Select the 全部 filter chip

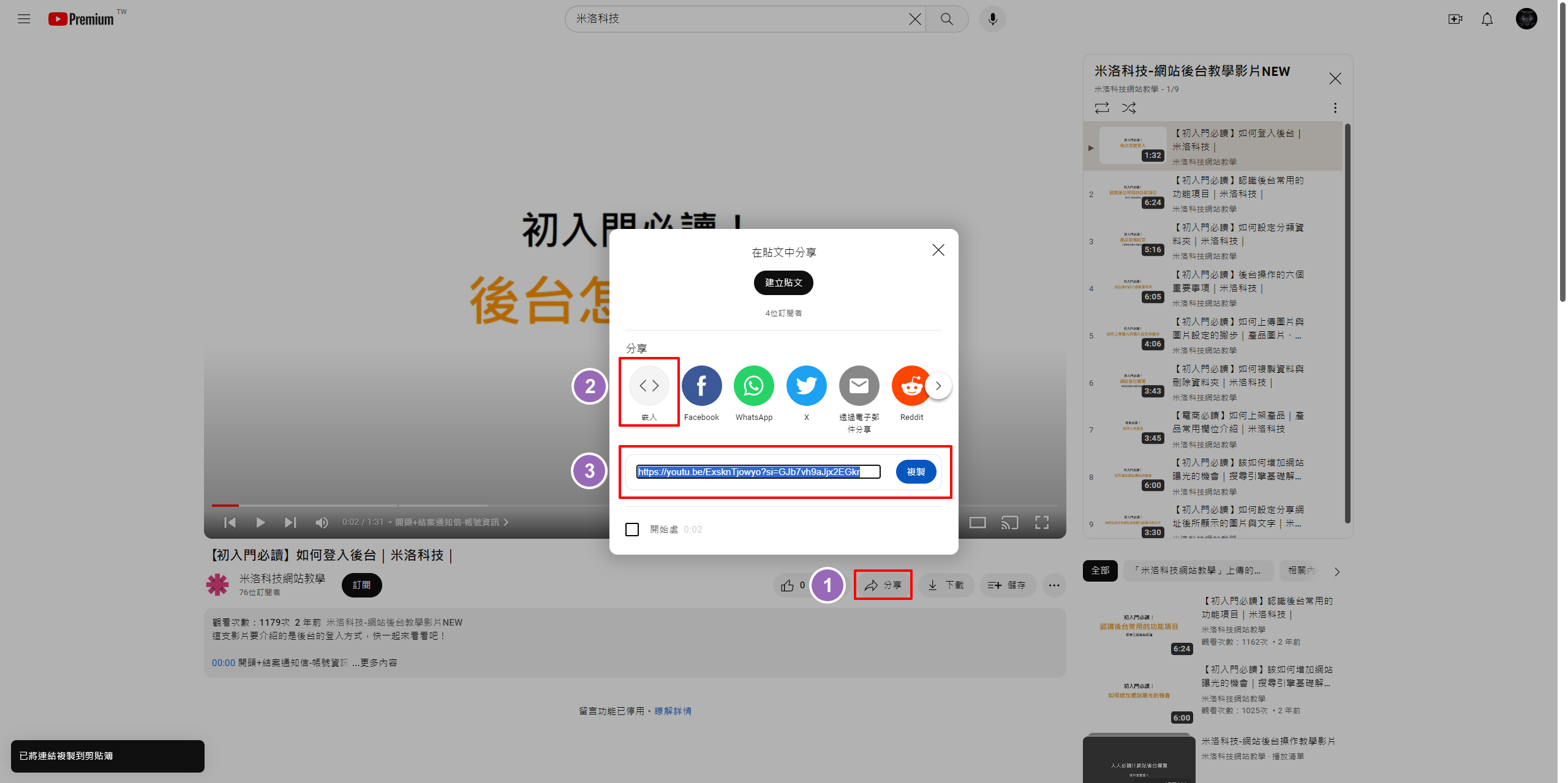coord(1100,571)
